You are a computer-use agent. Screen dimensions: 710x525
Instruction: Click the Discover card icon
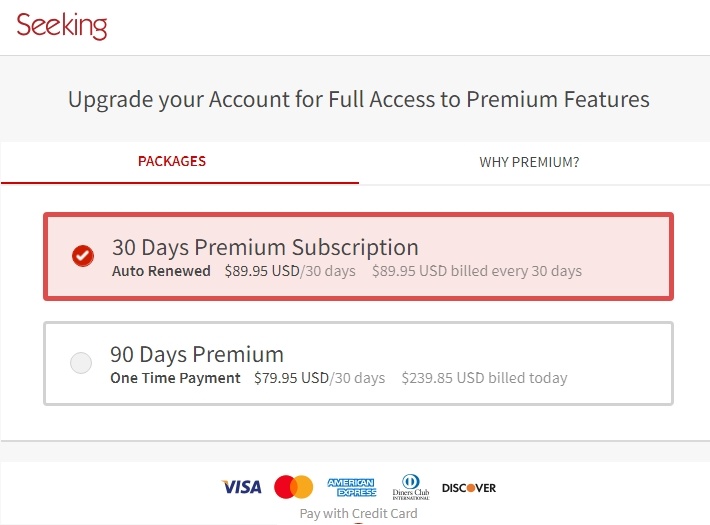point(469,488)
